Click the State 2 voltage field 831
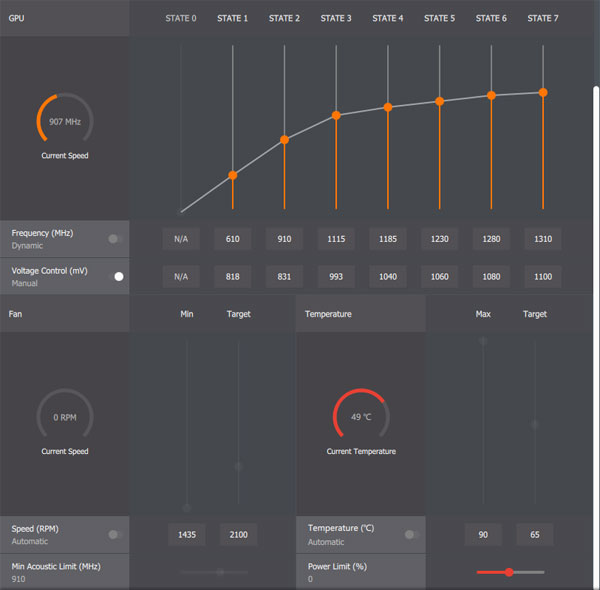Viewport: 600px width, 590px height. 284,277
